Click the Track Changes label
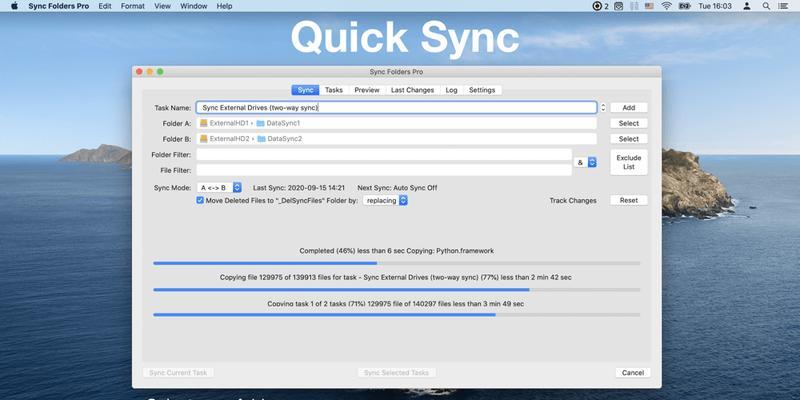 pyautogui.click(x=572, y=201)
